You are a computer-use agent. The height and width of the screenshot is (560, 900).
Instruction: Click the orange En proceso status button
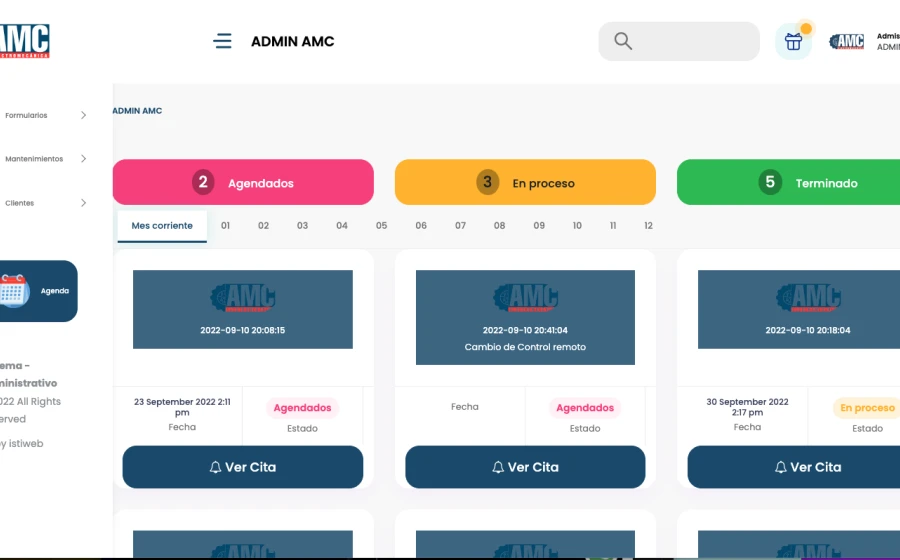pos(525,182)
